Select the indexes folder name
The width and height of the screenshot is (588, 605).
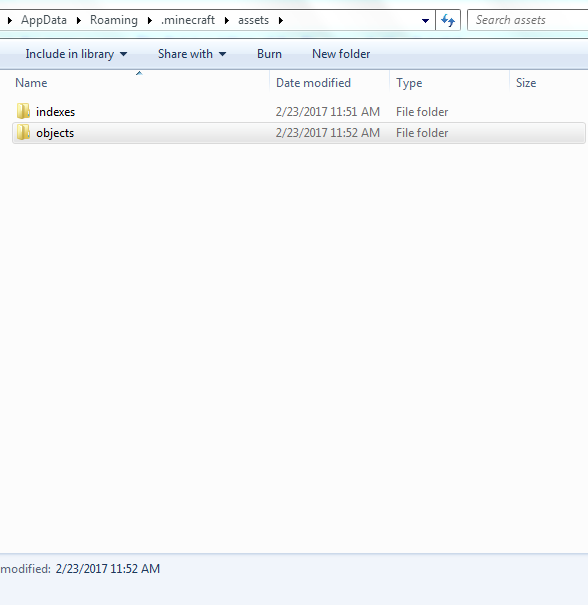[x=56, y=112]
